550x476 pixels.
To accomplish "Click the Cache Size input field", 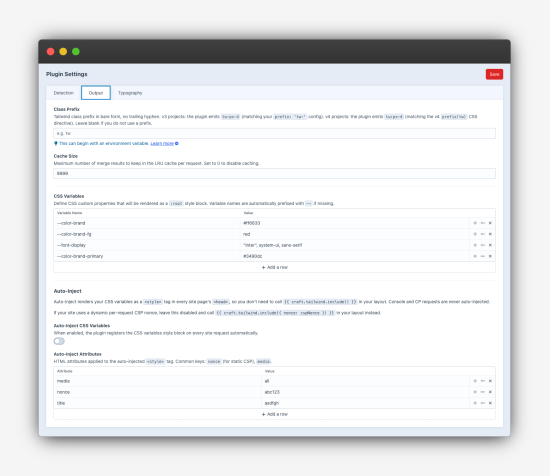I will [x=274, y=173].
